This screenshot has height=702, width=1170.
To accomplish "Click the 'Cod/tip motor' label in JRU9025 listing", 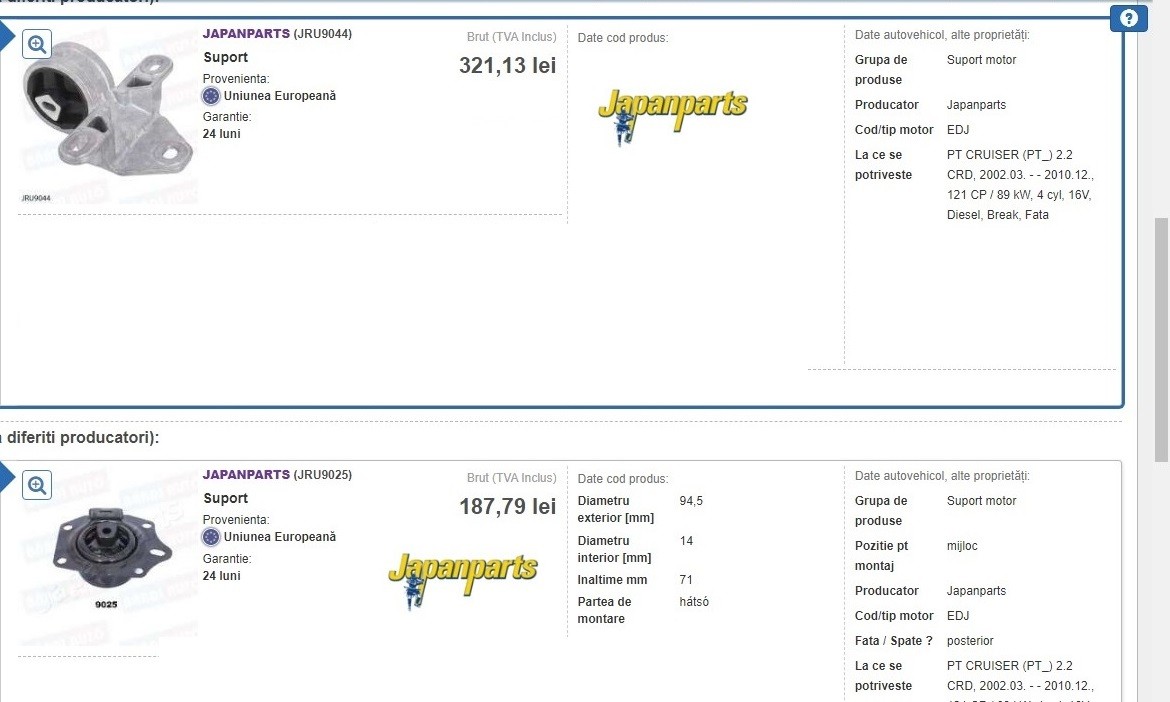I will pyautogui.click(x=894, y=615).
